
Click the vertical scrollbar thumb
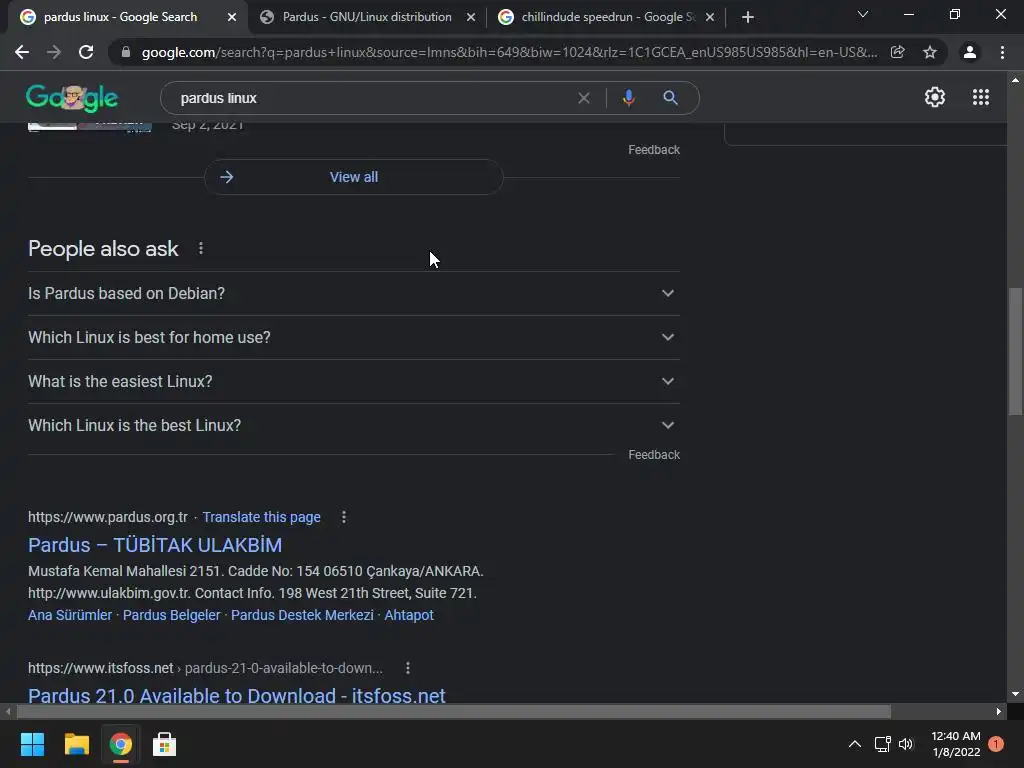(x=1015, y=351)
